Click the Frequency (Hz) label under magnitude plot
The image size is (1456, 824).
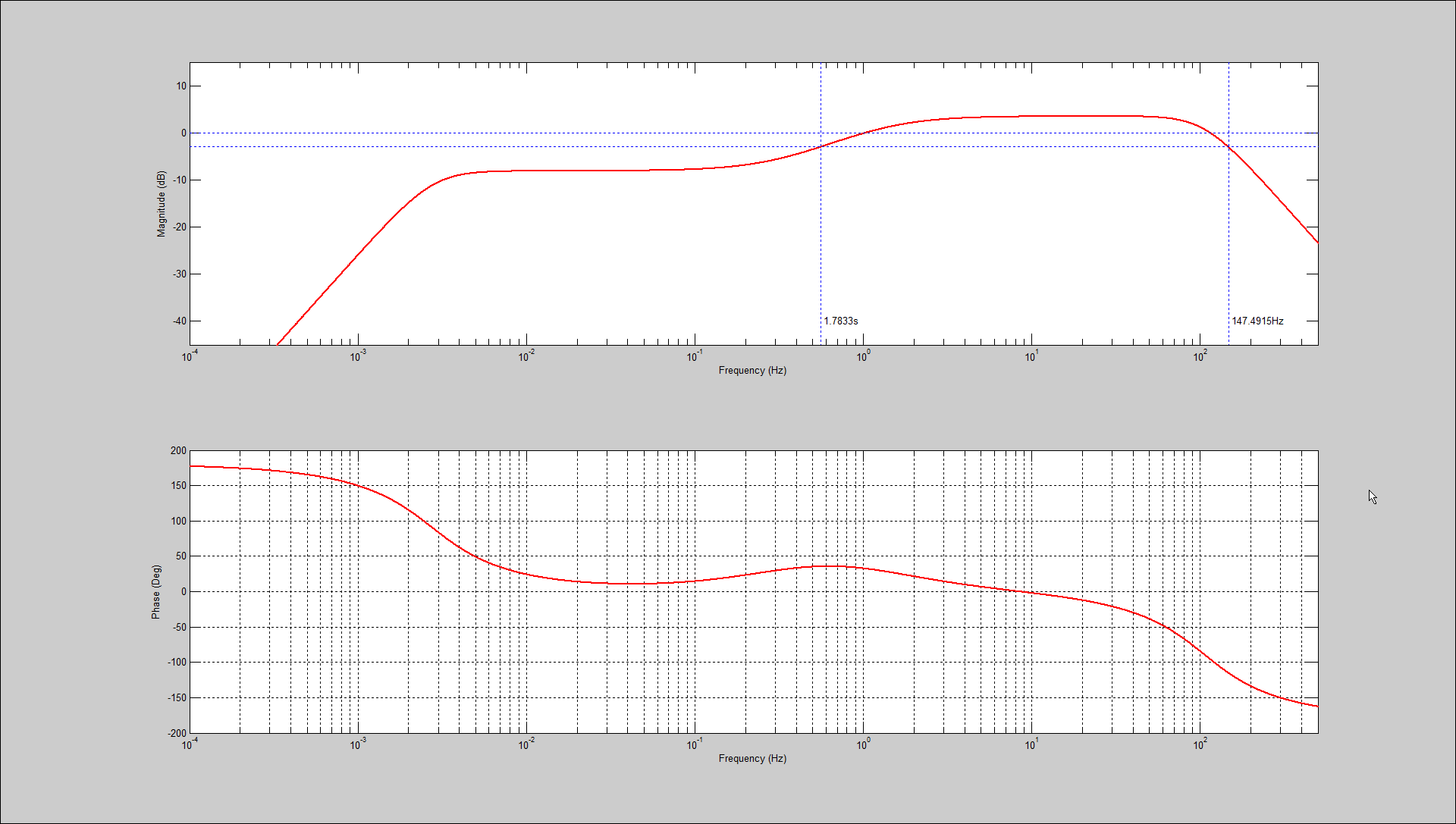[752, 371]
